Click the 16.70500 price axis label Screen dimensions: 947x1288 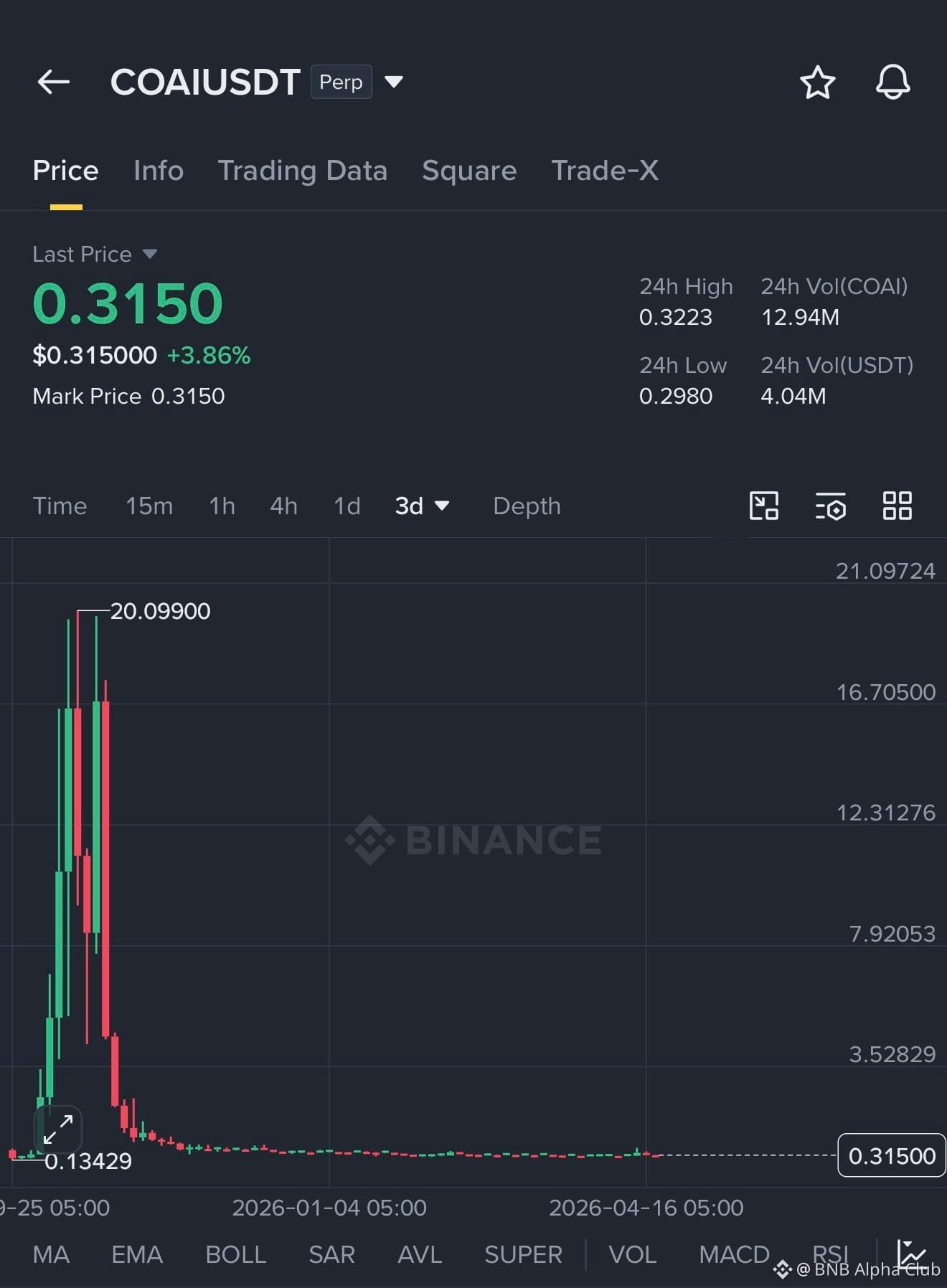coord(886,692)
